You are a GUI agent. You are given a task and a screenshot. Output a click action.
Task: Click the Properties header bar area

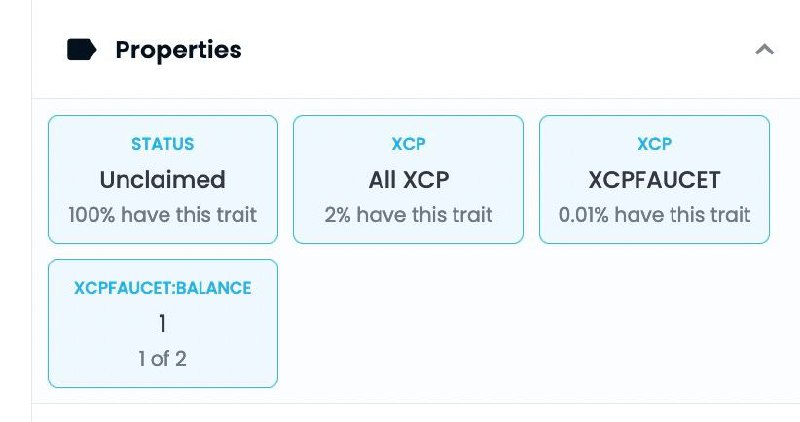pos(416,49)
